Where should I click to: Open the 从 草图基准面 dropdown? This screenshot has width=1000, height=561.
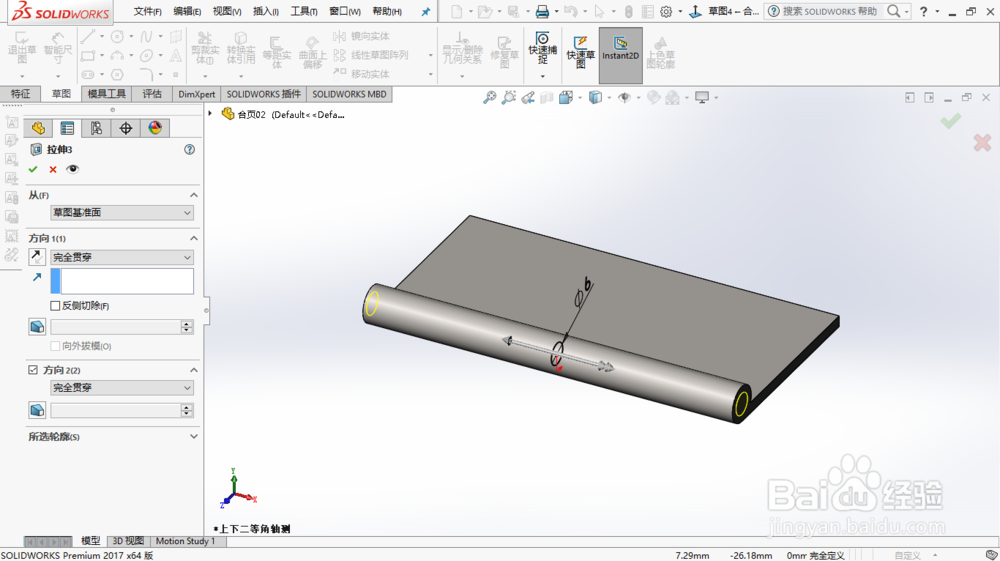pyautogui.click(x=122, y=212)
